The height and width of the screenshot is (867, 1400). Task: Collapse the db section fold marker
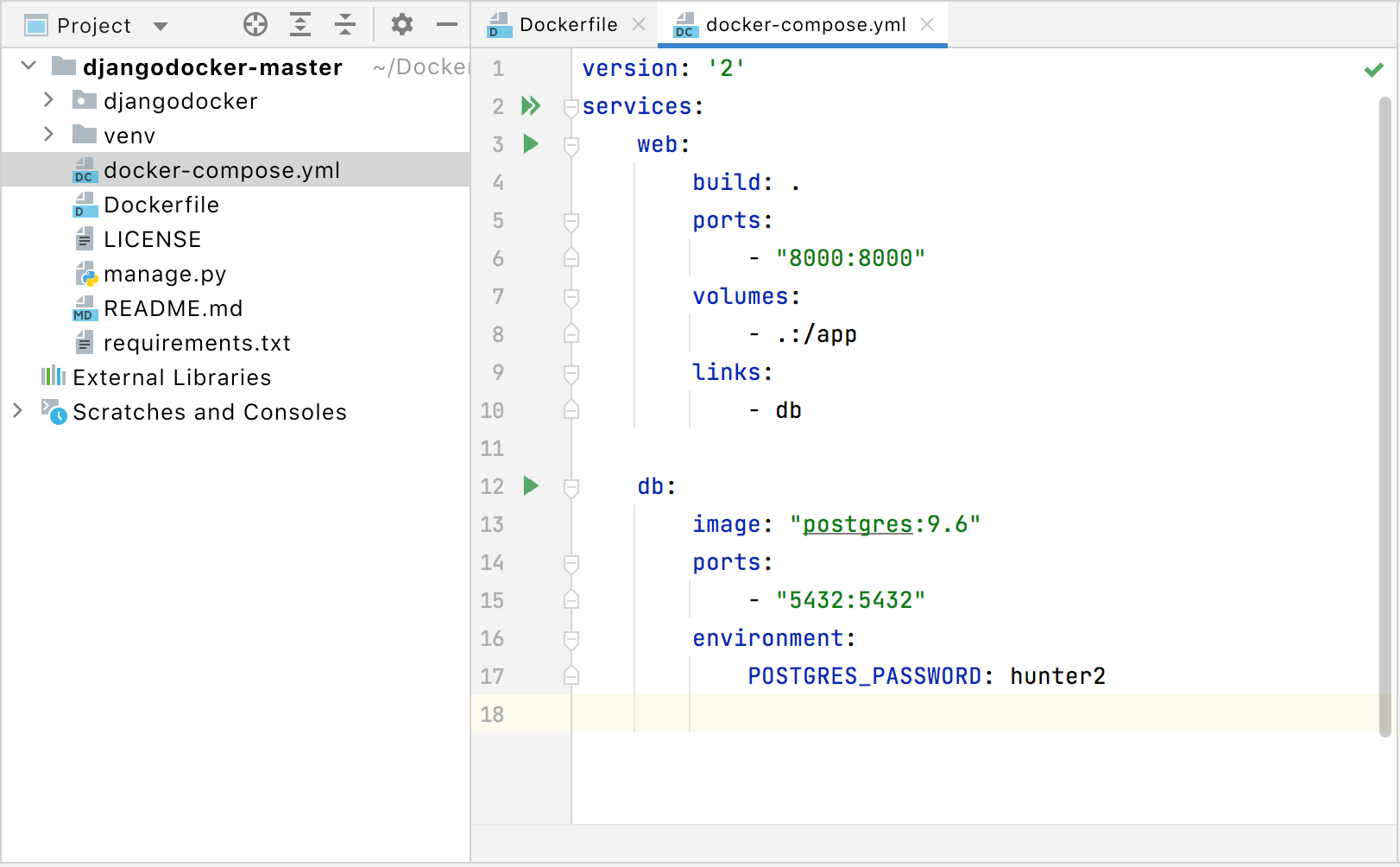pyautogui.click(x=571, y=486)
